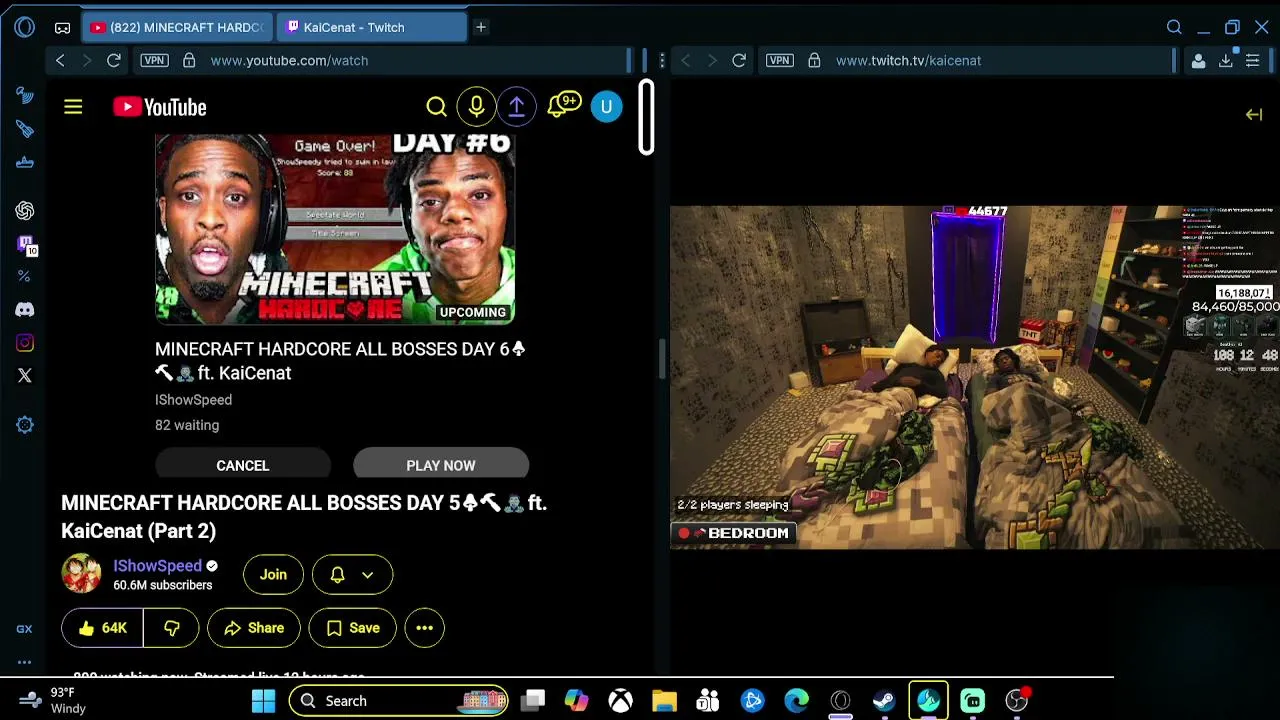Open the split-screen divider options handle
This screenshot has width=1280, height=720.
(x=661, y=60)
